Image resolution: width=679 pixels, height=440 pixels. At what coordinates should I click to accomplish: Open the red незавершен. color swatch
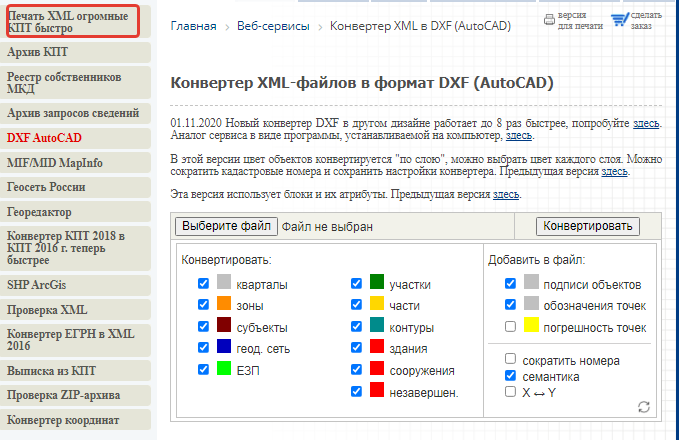click(x=377, y=390)
